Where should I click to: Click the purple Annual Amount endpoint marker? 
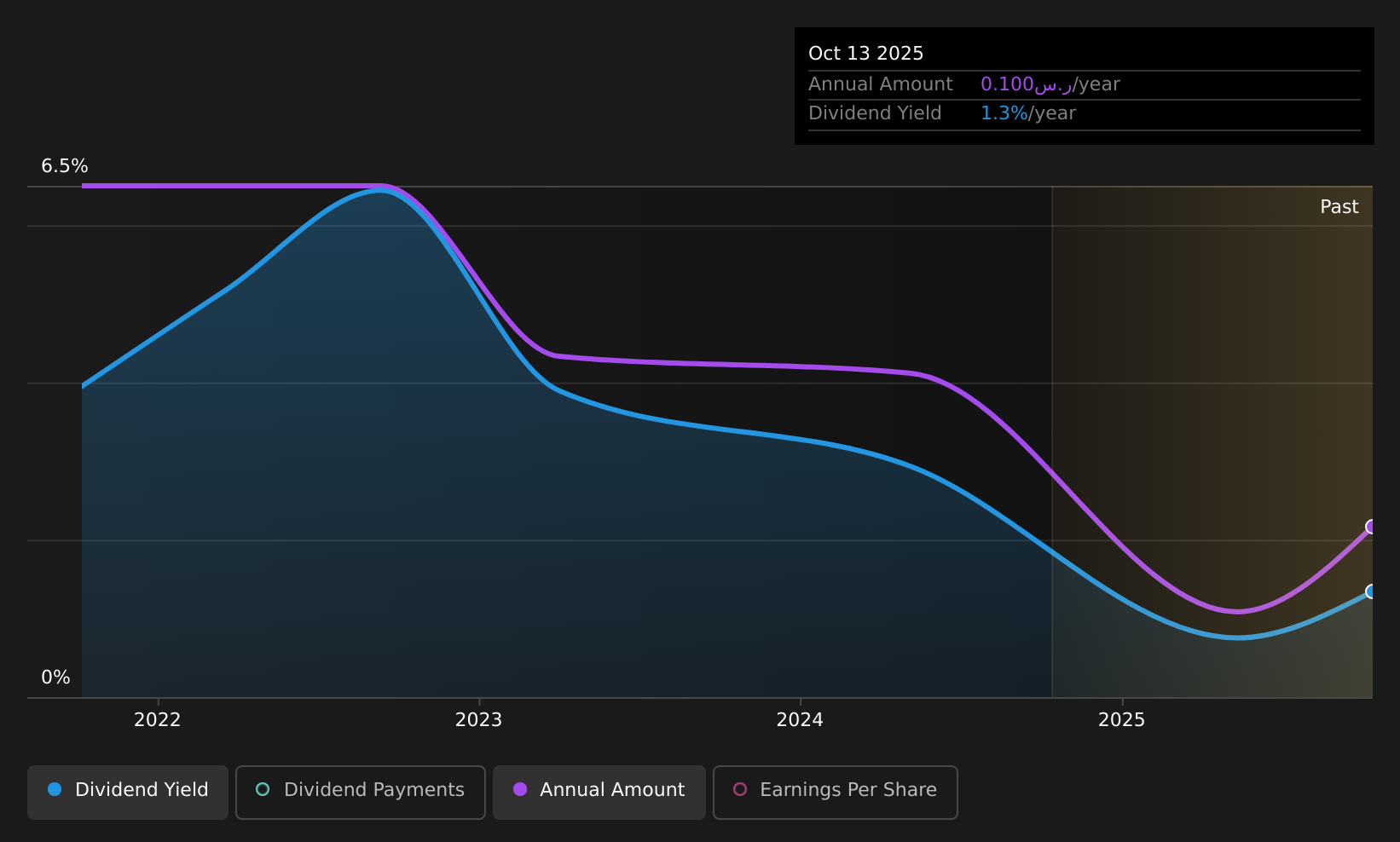pos(1372,527)
